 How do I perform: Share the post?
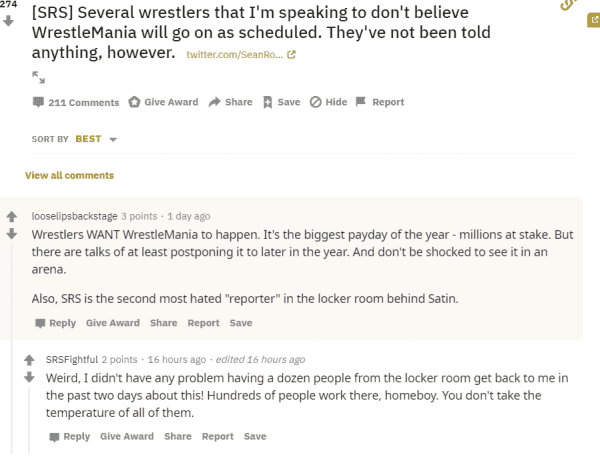(x=230, y=102)
